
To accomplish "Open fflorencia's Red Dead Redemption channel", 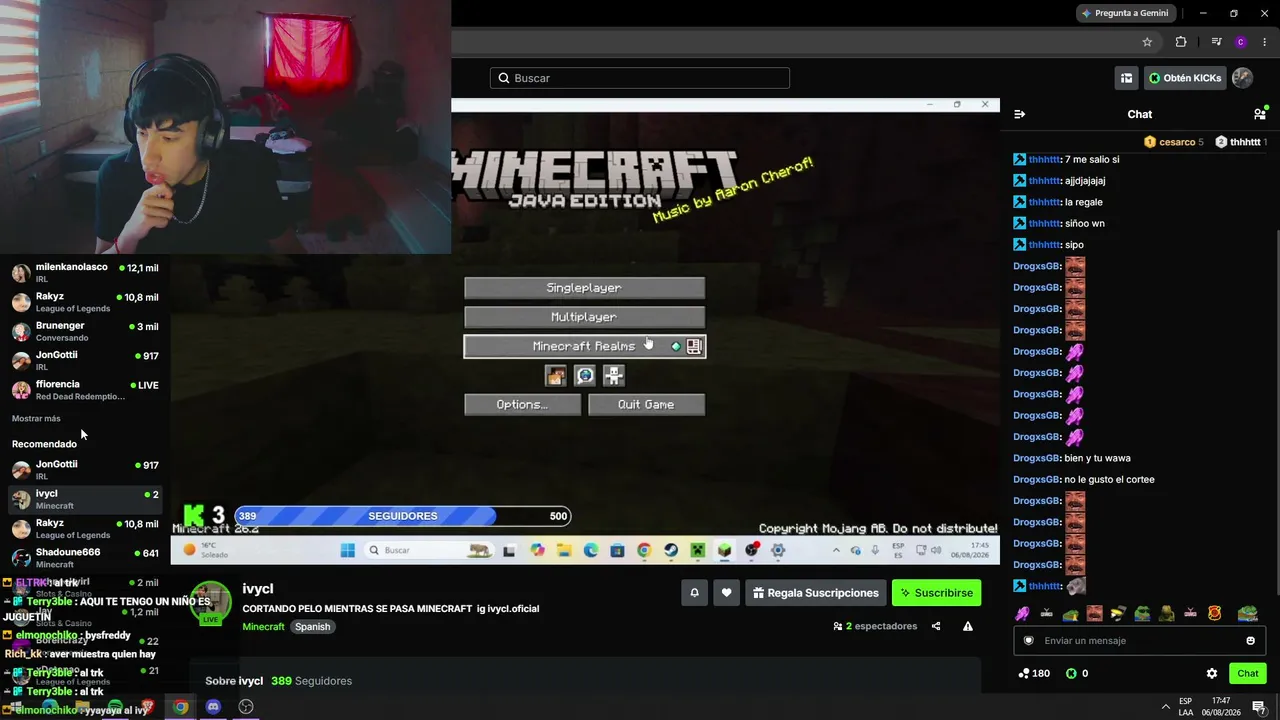I will [x=85, y=390].
